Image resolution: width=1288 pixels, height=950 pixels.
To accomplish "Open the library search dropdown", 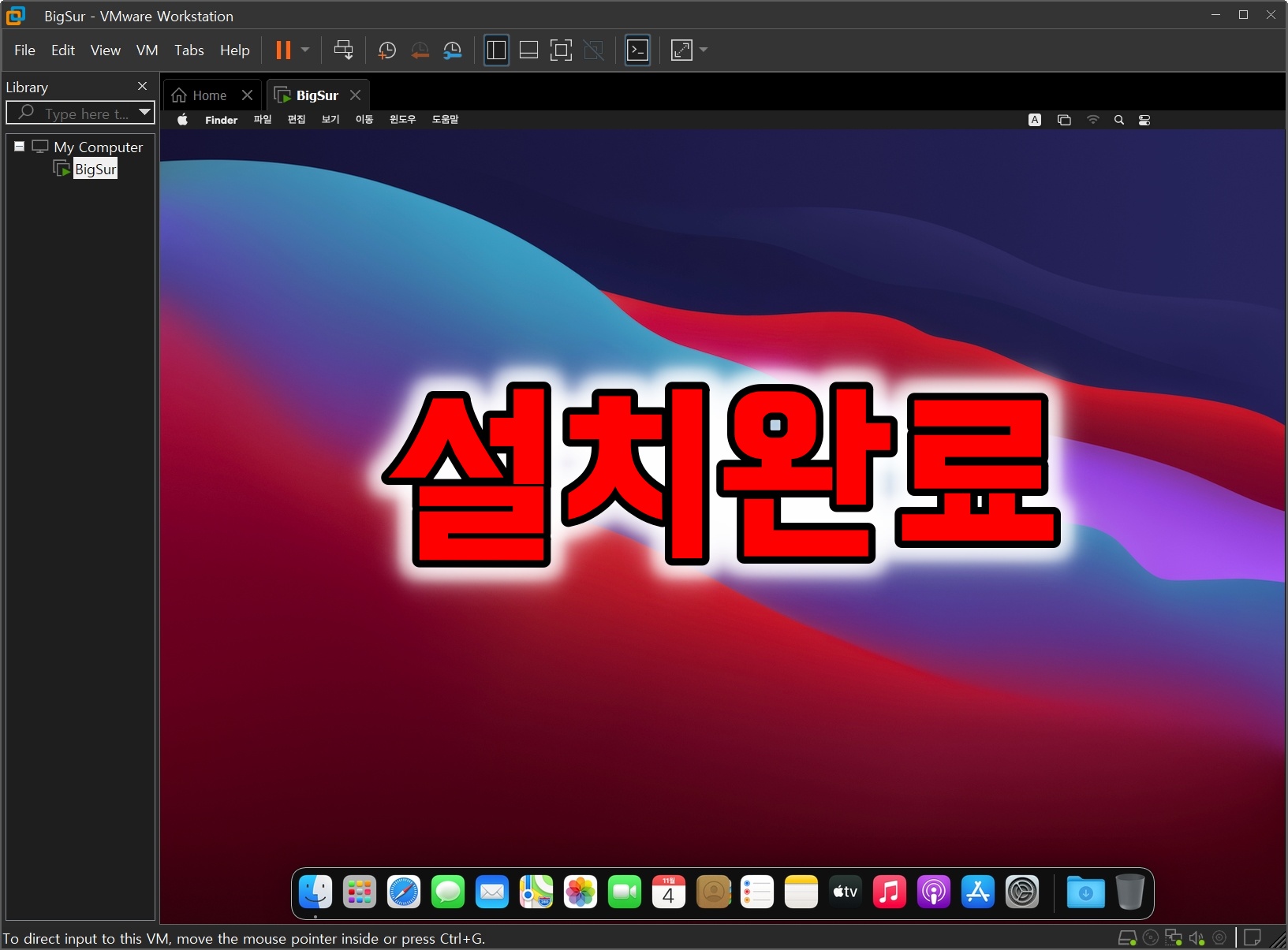I will coord(144,113).
